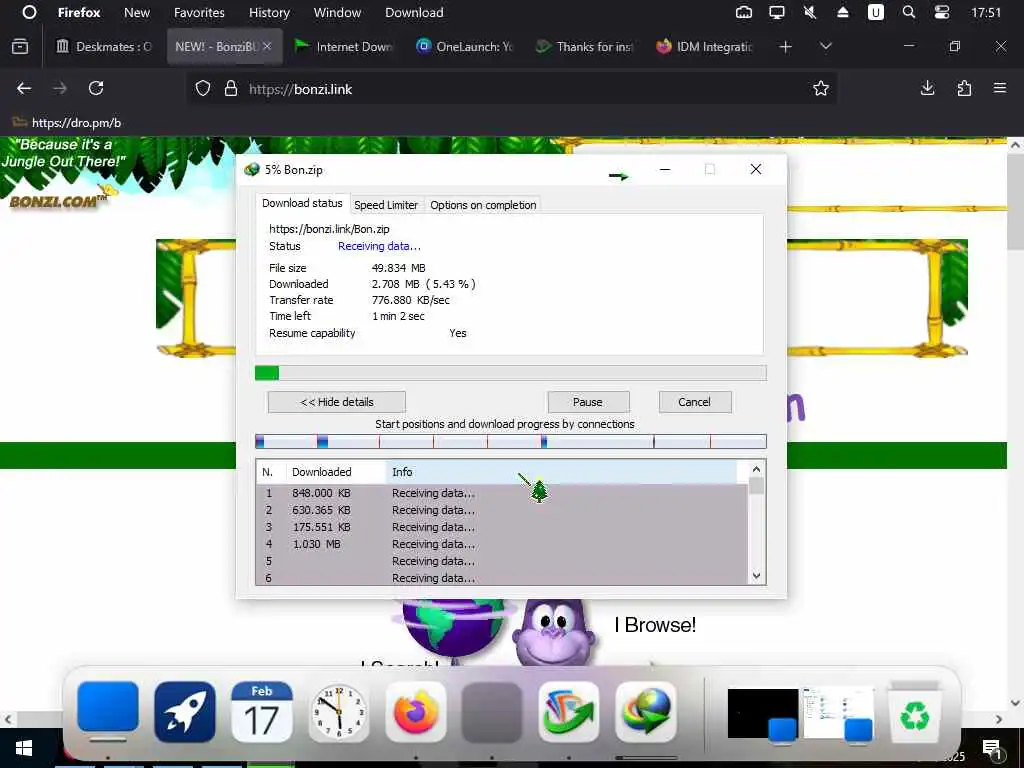The image size is (1024, 768).
Task: Open Firefox hamburger application menu
Action: 1000,88
